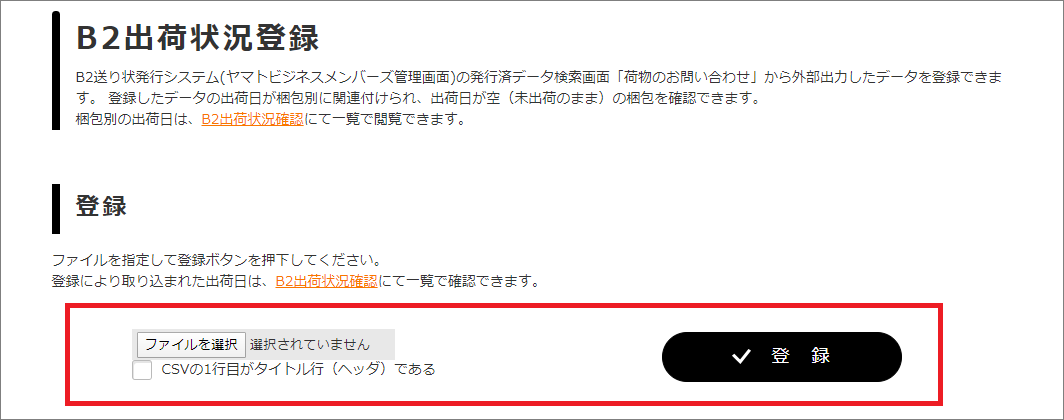Viewport: 1064px width, 420px height.
Task: Follow the B2出荷状況確認 link in the top description
Action: (x=252, y=121)
